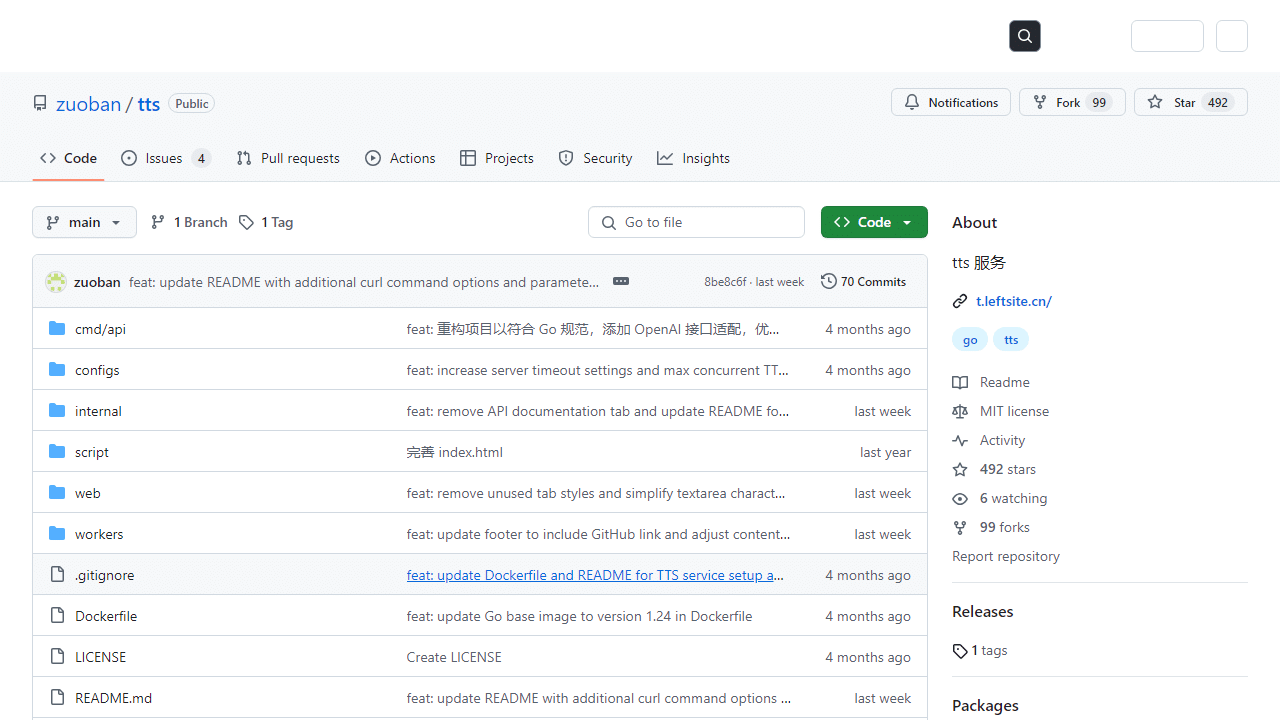Click the Dockerfile file icon
The image size is (1280, 720).
pos(57,615)
